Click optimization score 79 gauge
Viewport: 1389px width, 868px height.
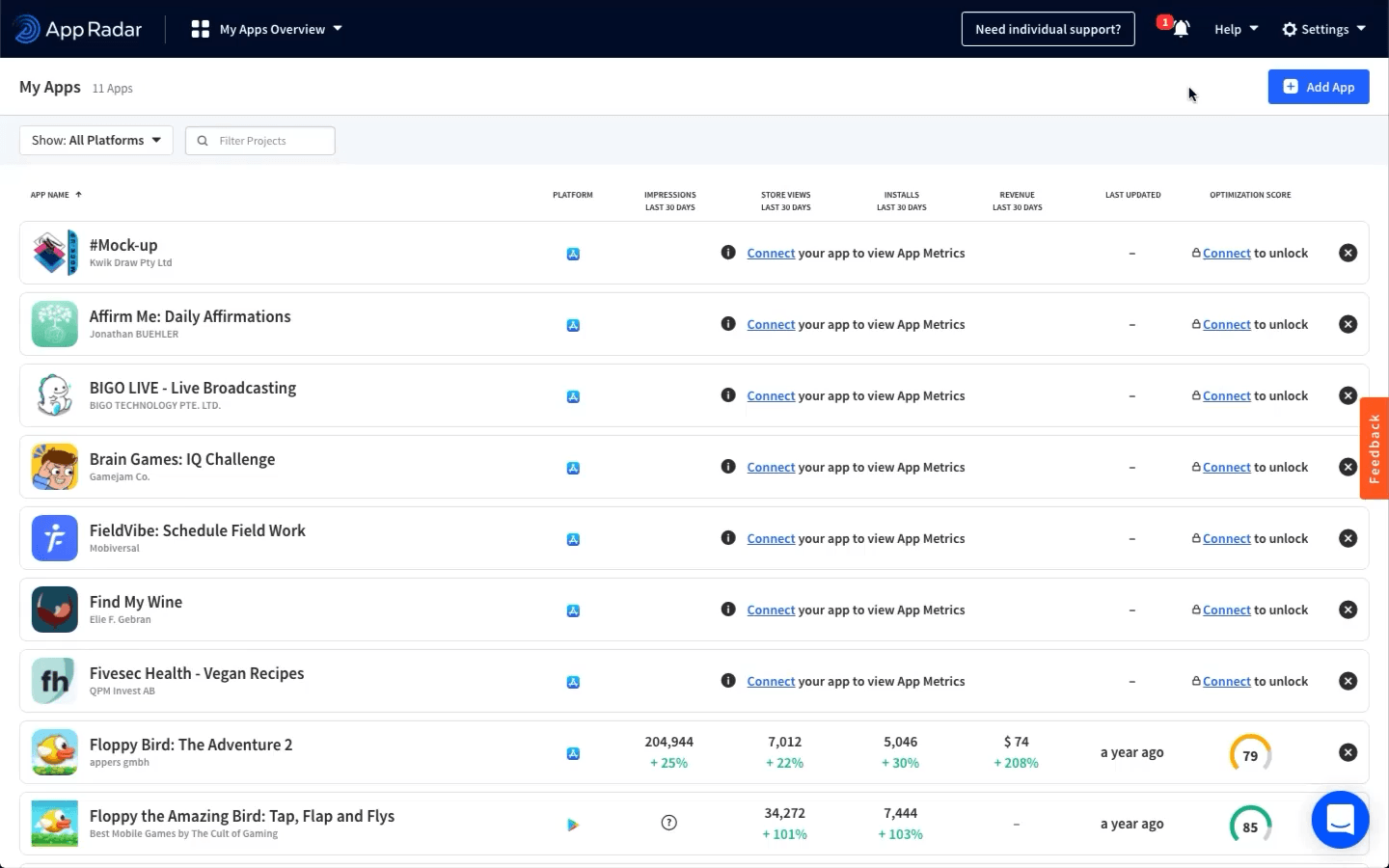pyautogui.click(x=1250, y=753)
